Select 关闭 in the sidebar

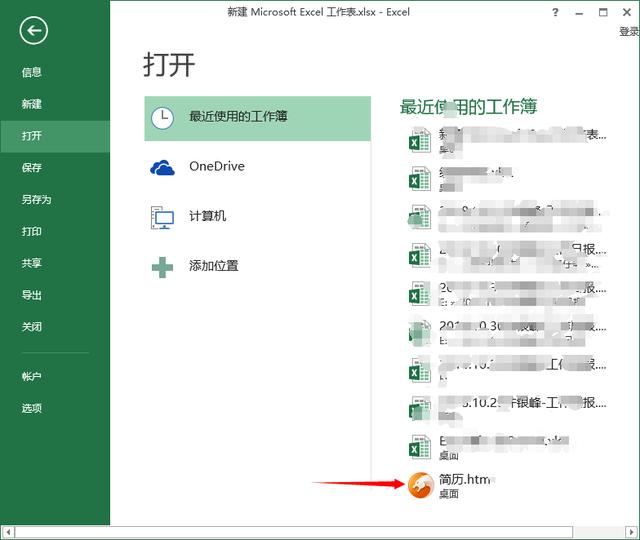pyautogui.click(x=31, y=327)
